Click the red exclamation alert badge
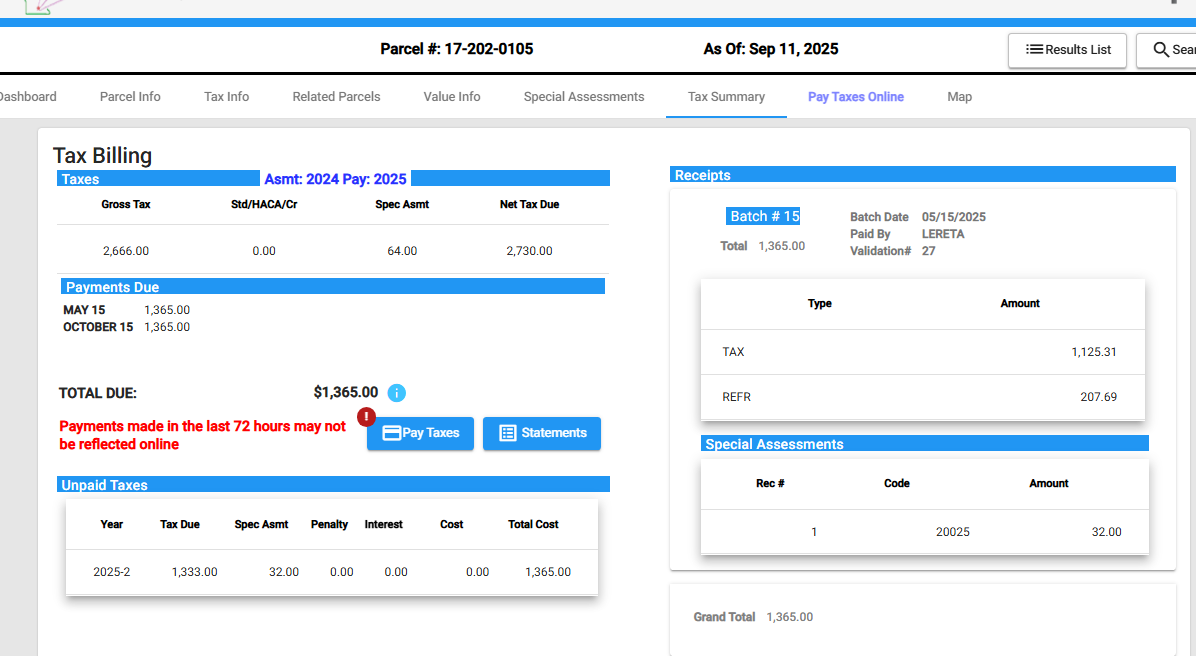Viewport: 1196px width, 656px height. pos(366,417)
